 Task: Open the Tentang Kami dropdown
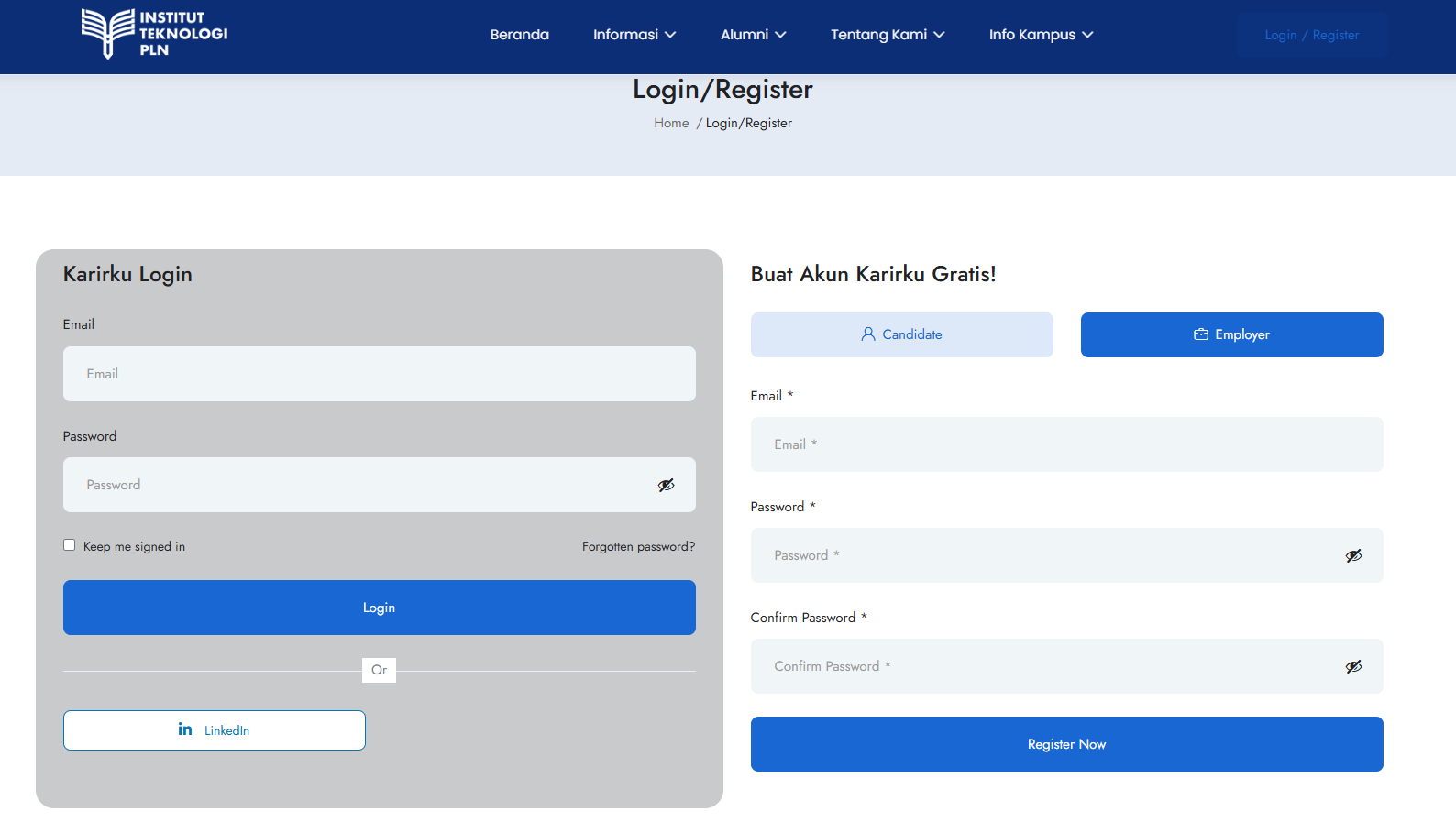click(x=888, y=35)
